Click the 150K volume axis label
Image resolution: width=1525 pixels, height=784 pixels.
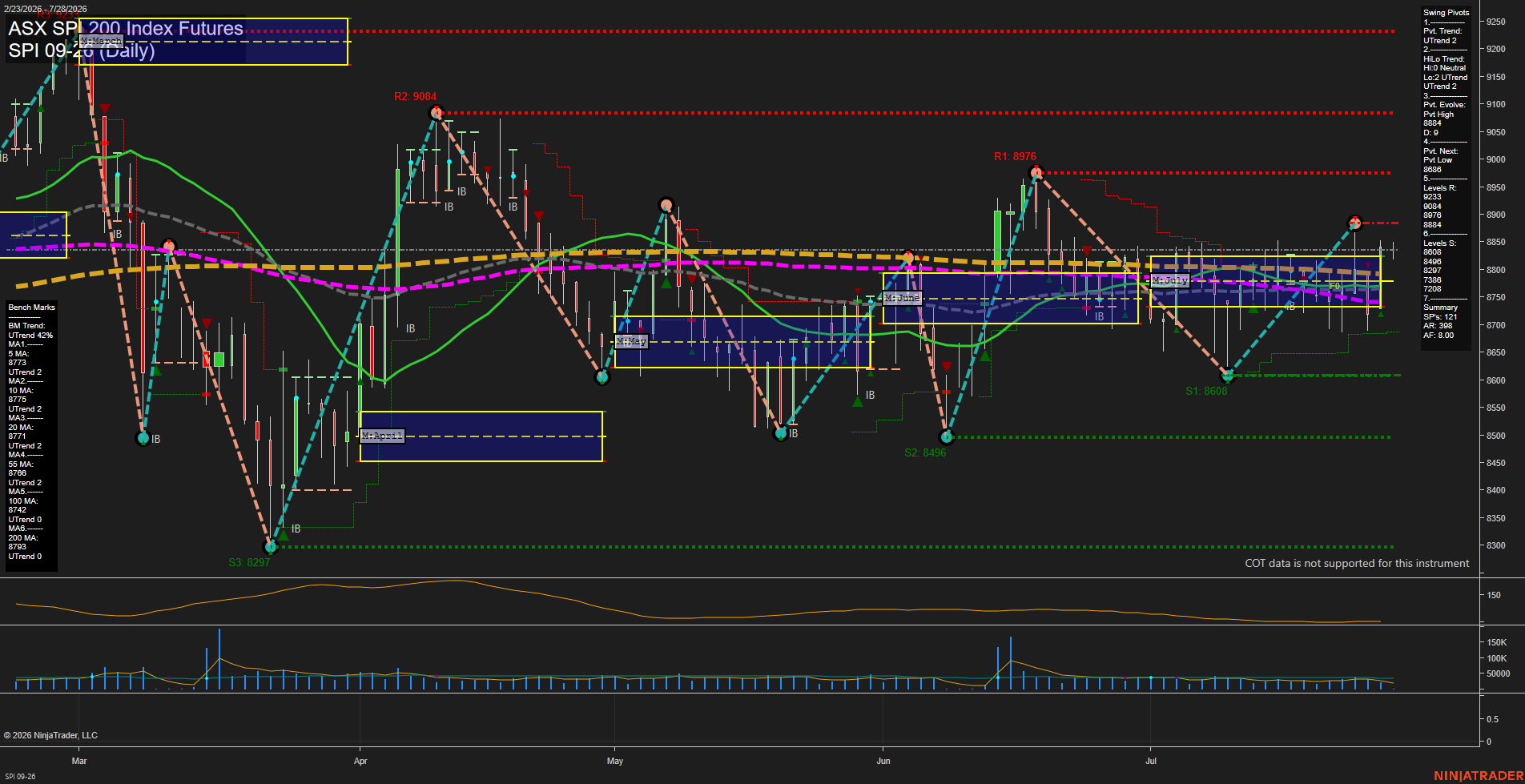point(1497,643)
